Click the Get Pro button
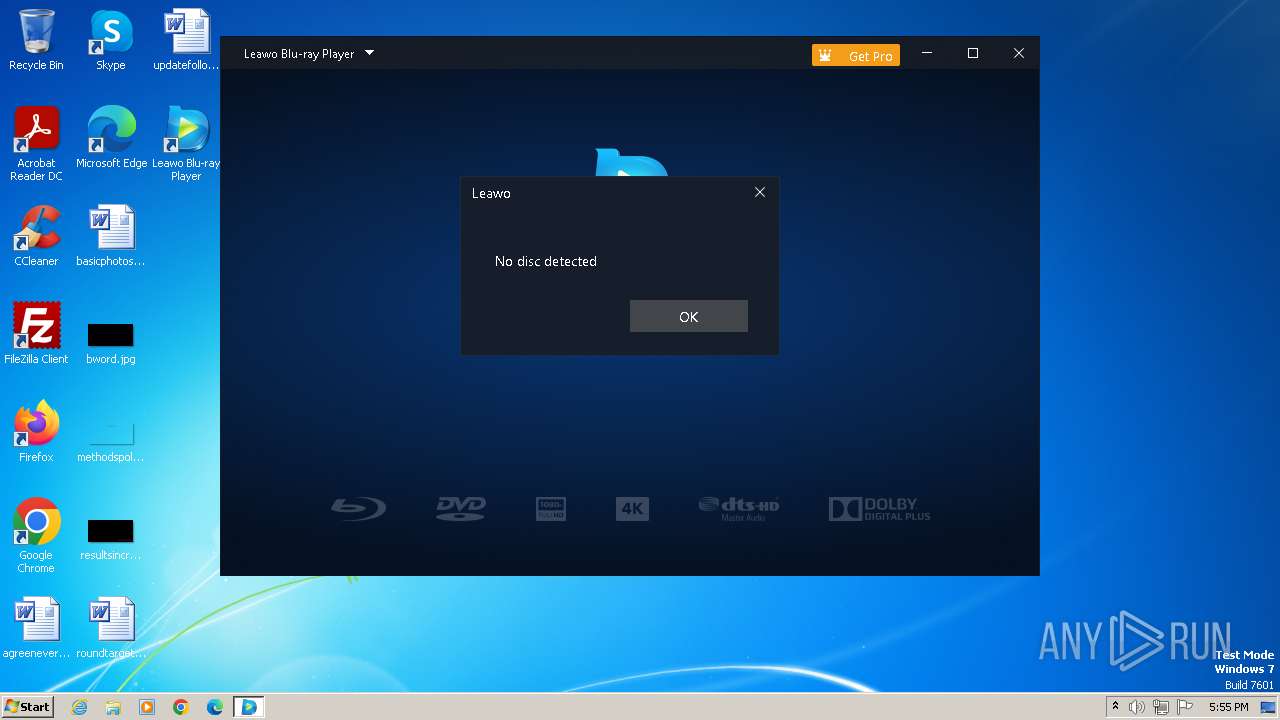Image resolution: width=1280 pixels, height=720 pixels. click(856, 56)
